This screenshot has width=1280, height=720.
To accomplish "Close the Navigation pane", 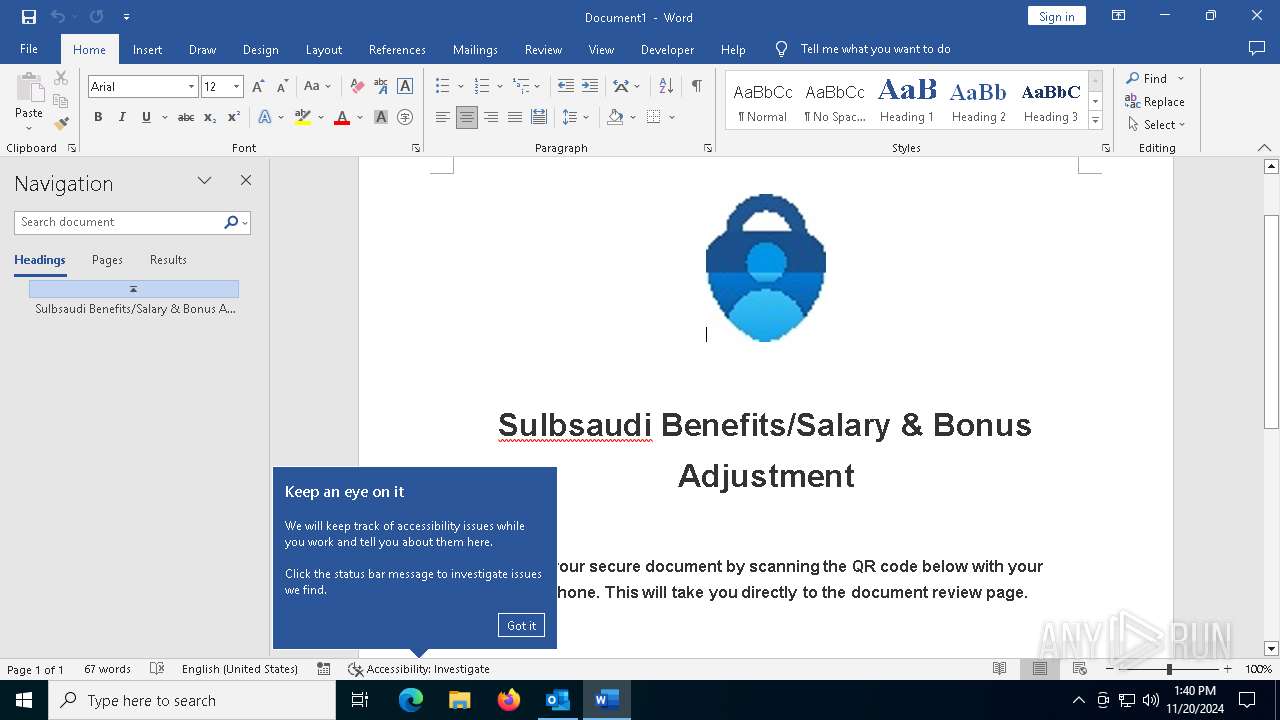I will click(246, 181).
